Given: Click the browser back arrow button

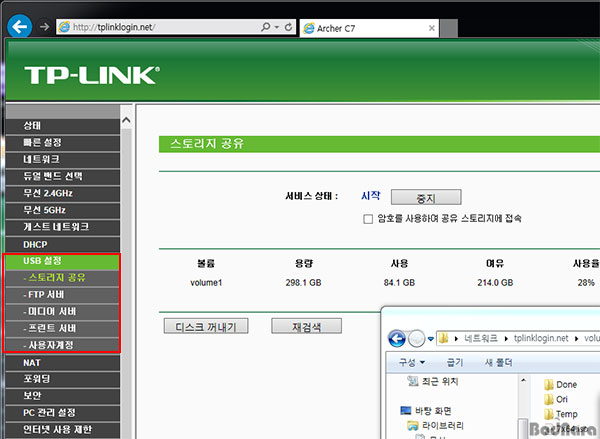Looking at the screenshot, I should click(20, 26).
